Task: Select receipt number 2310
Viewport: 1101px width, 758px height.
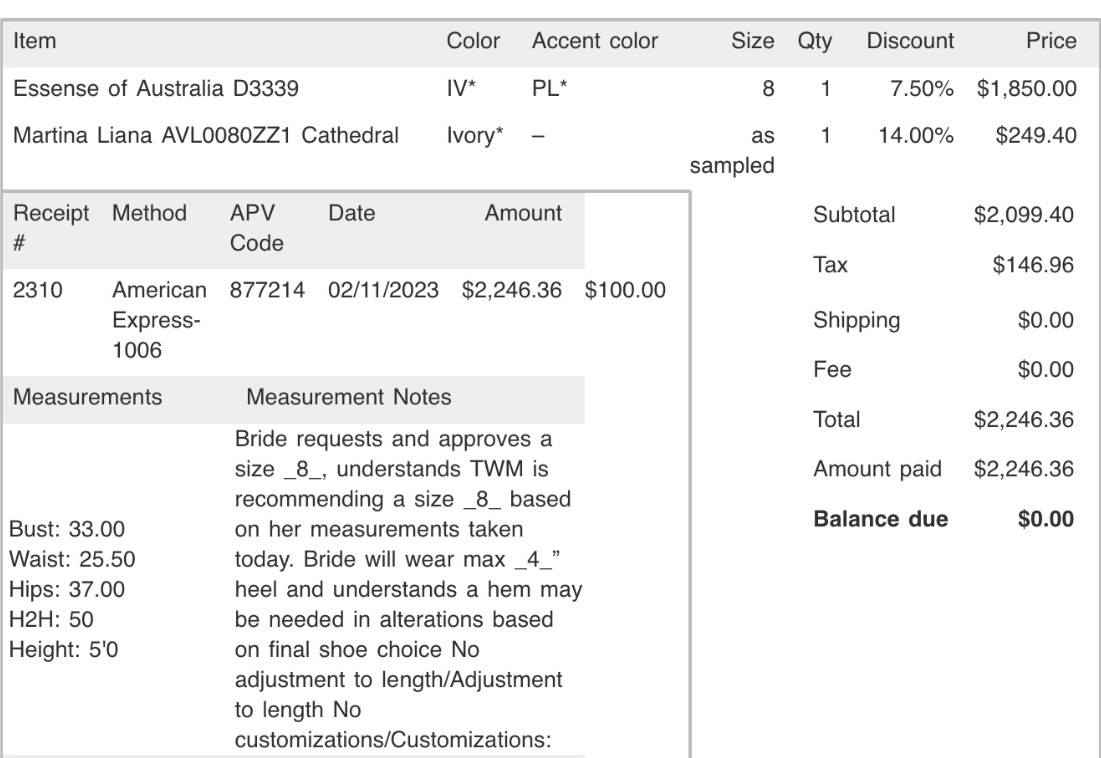Action: (38, 290)
